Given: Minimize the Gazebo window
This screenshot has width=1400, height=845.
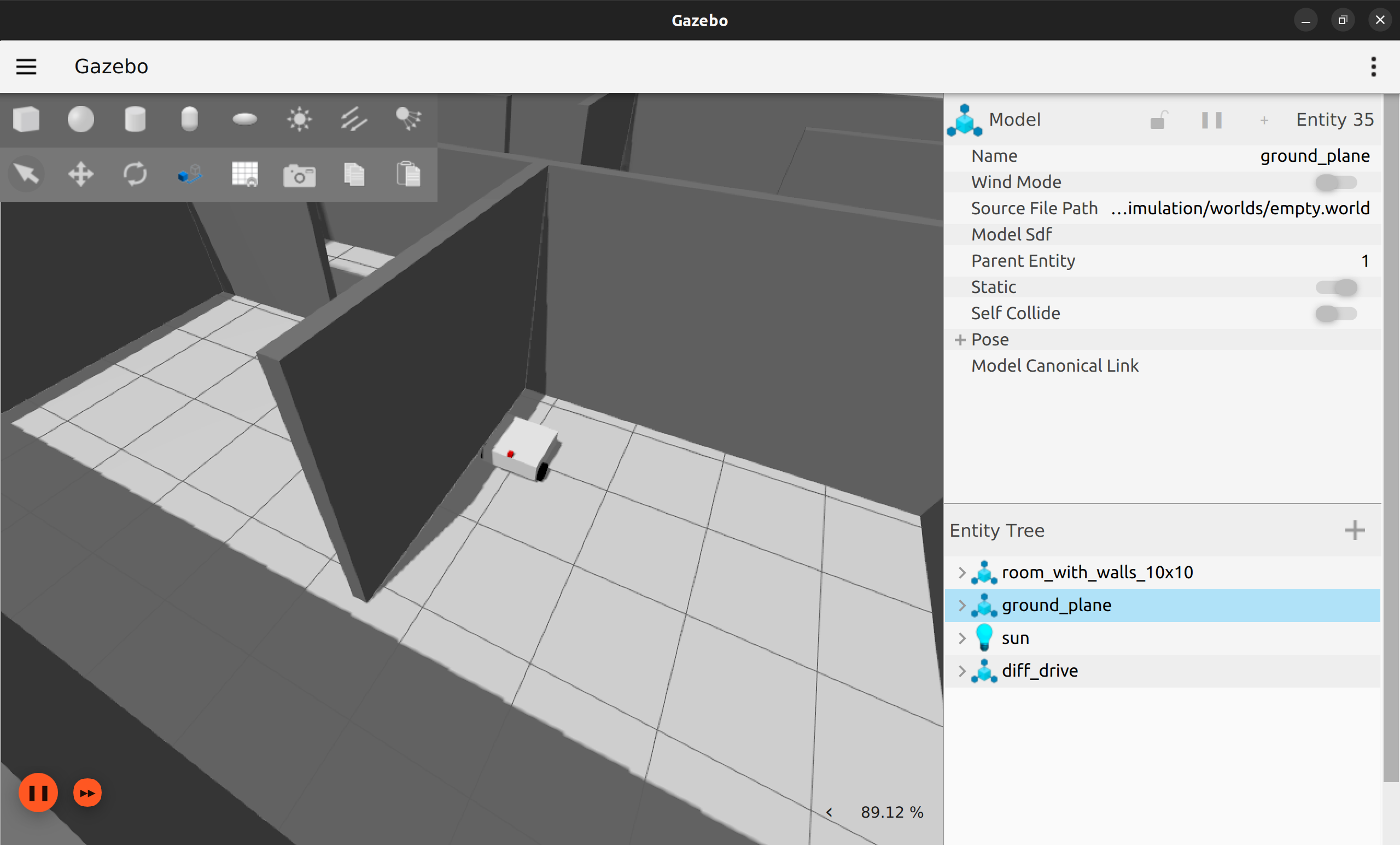Looking at the screenshot, I should click(x=1306, y=20).
